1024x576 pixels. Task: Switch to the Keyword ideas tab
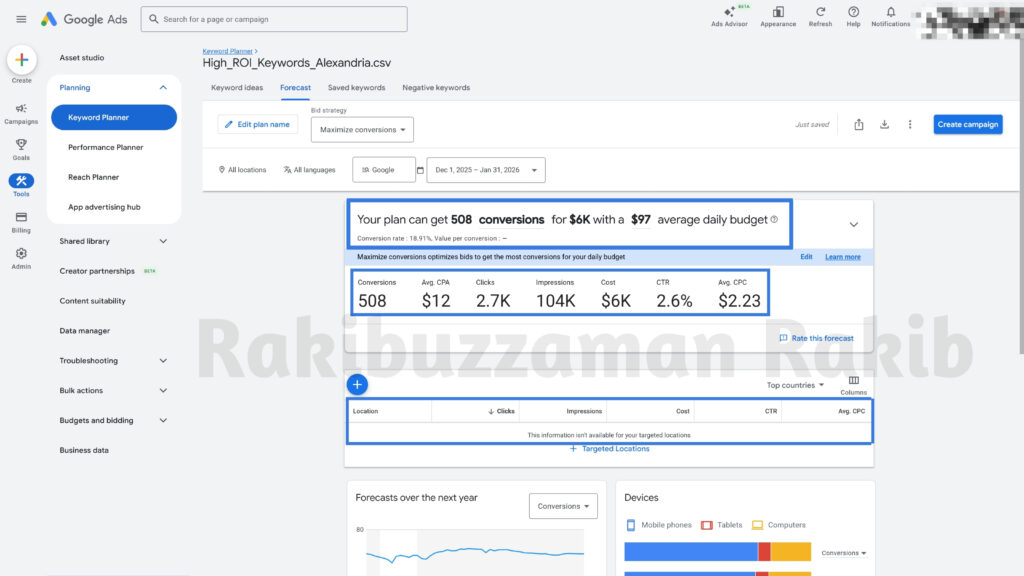(x=237, y=88)
